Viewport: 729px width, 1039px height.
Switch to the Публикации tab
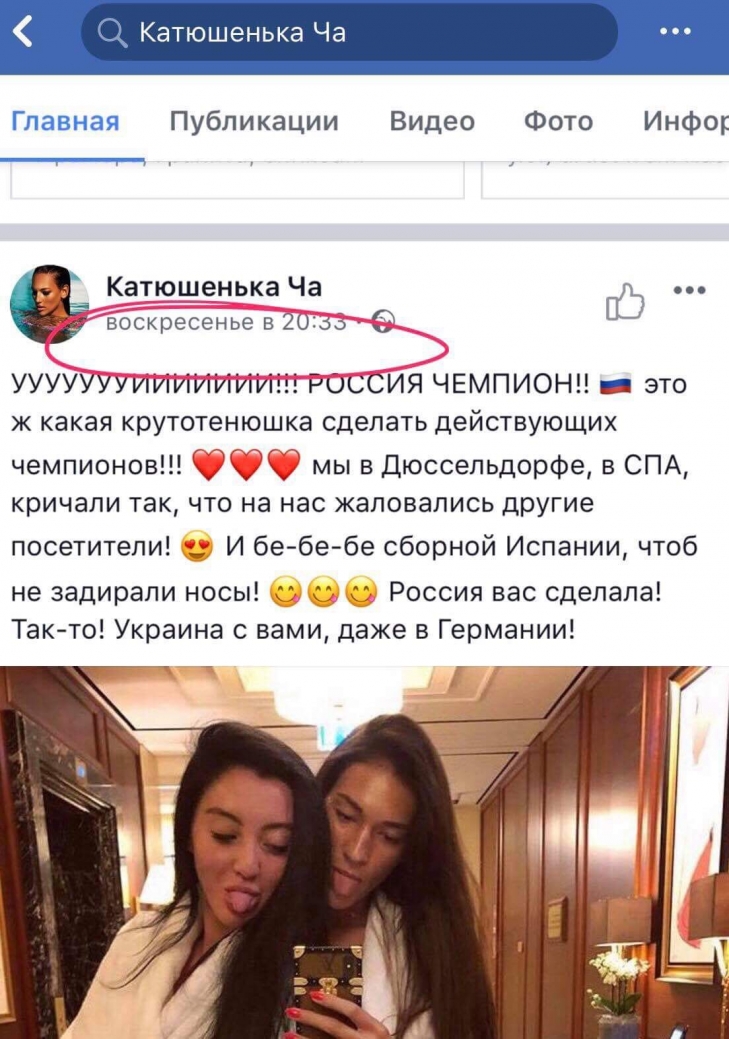(254, 121)
